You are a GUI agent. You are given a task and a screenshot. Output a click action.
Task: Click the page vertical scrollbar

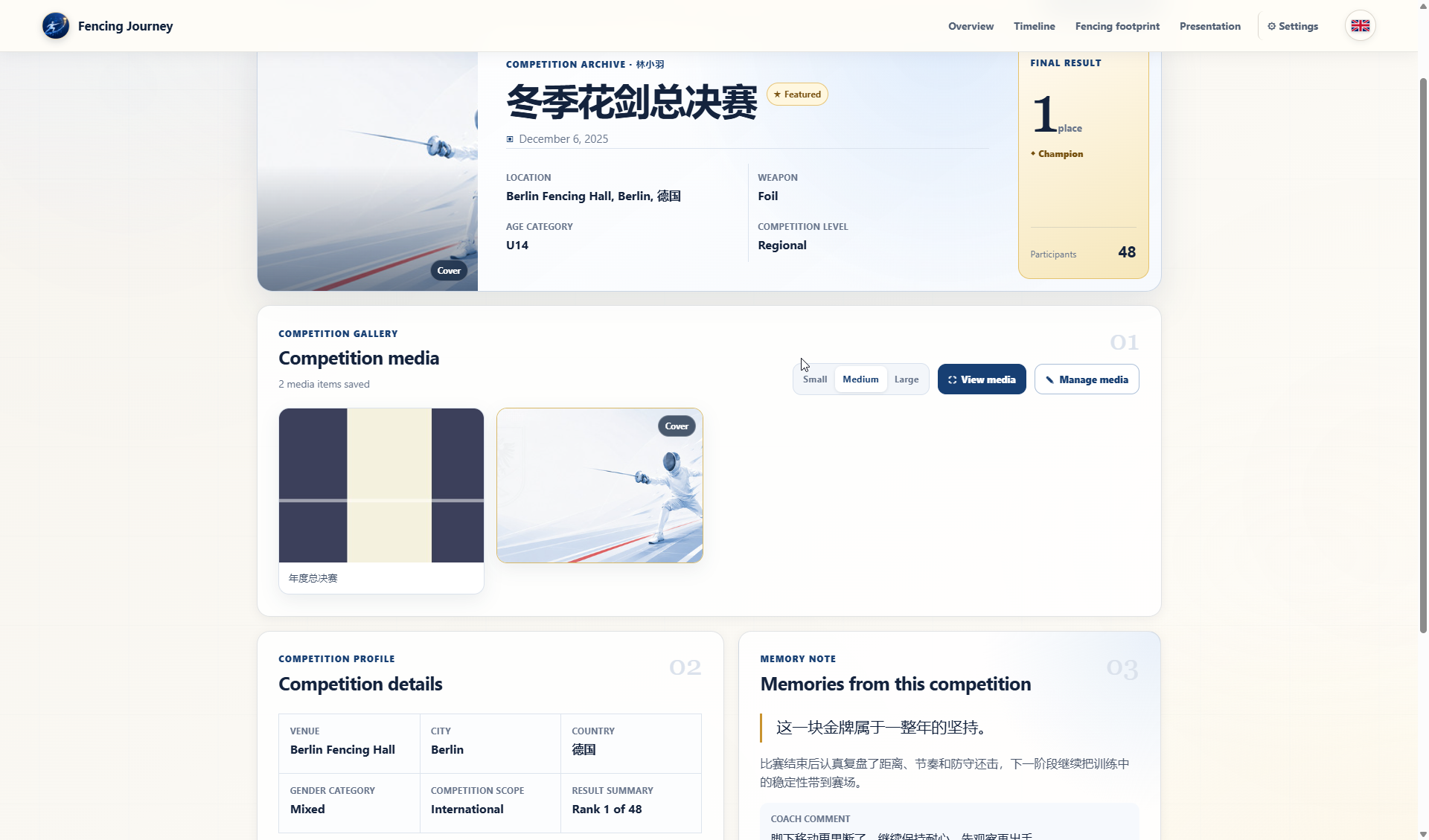[1423, 356]
